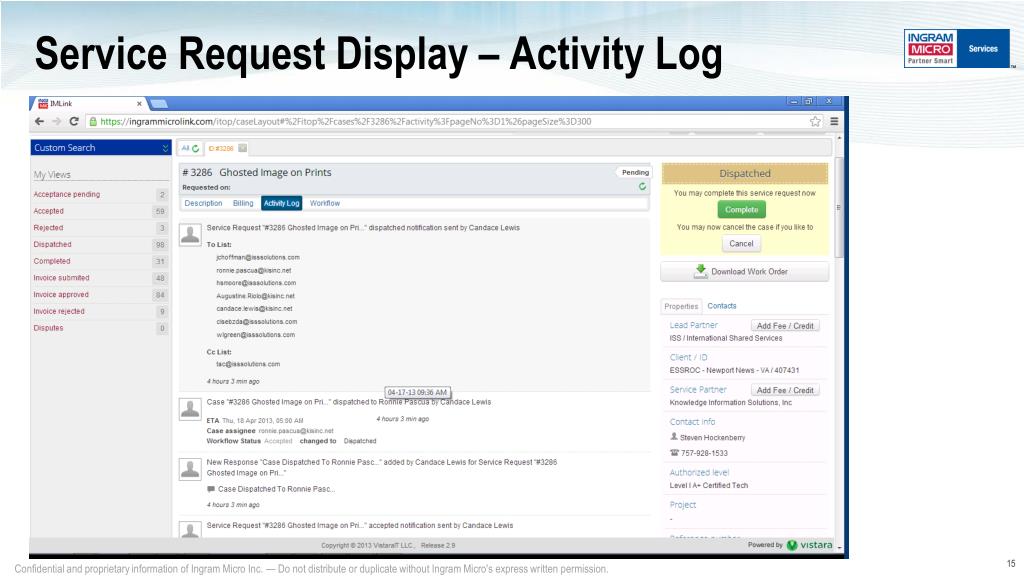Click the comment bubble icon by 'Case Dispatched To Ronnie Pasc...'
Screen dimensions: 1024x576
tap(211, 488)
